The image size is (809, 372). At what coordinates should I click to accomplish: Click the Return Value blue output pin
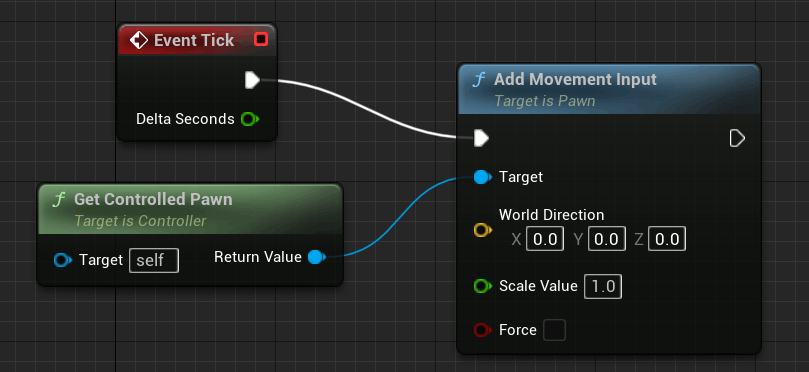(x=316, y=257)
